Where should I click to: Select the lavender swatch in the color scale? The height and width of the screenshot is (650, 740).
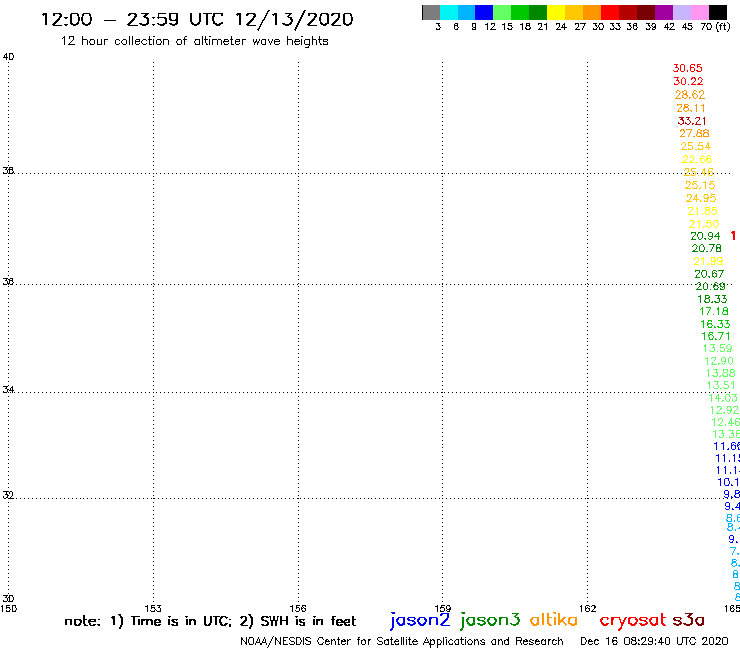click(x=681, y=12)
